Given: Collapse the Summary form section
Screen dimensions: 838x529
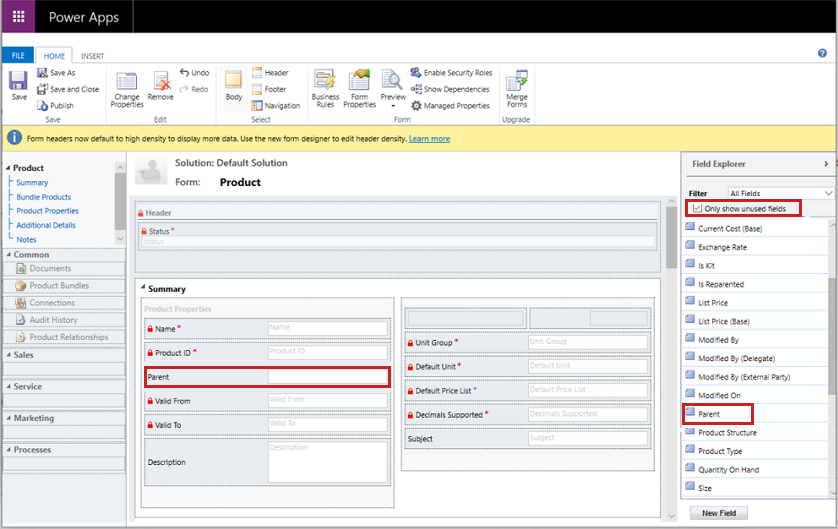Looking at the screenshot, I should click(143, 287).
